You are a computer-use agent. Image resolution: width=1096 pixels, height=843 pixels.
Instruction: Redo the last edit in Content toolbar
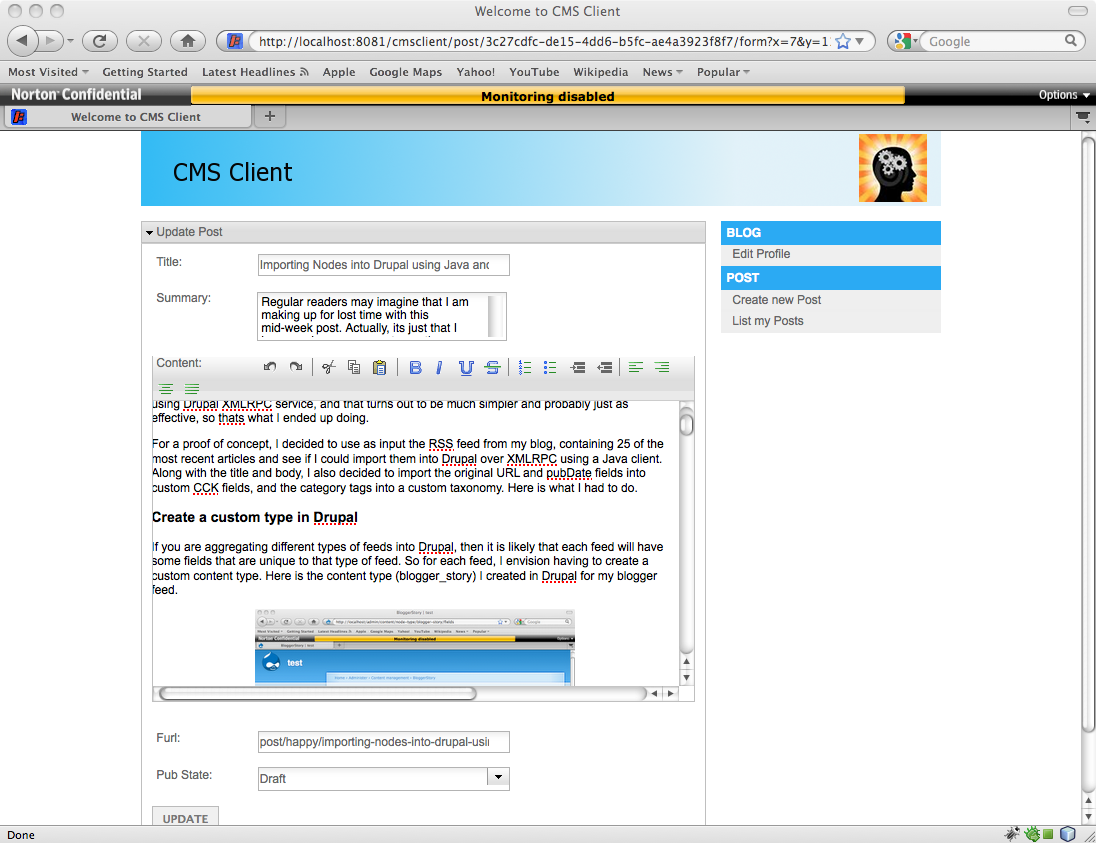pos(296,367)
